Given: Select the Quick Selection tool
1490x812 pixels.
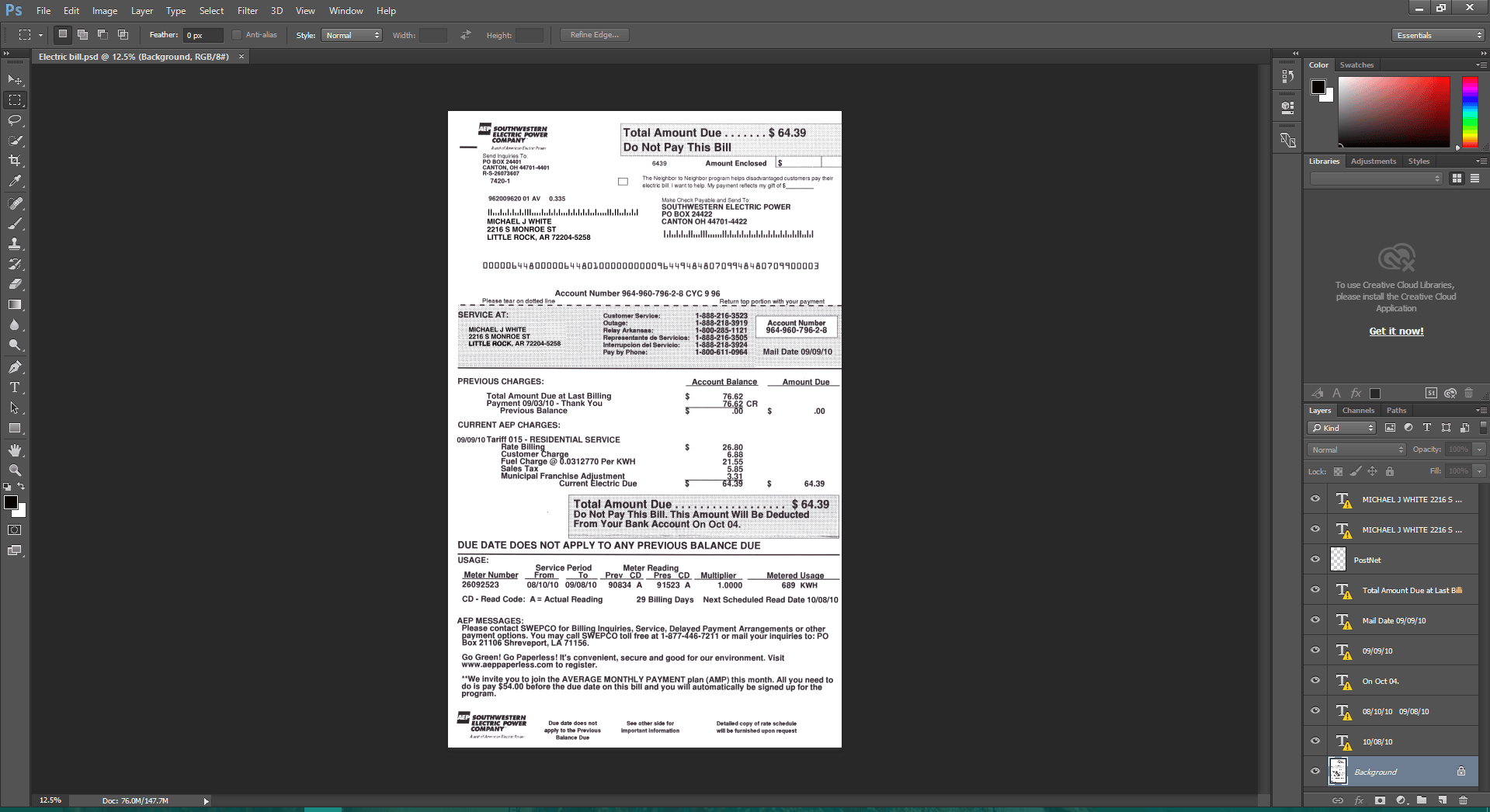Looking at the screenshot, I should (x=15, y=141).
